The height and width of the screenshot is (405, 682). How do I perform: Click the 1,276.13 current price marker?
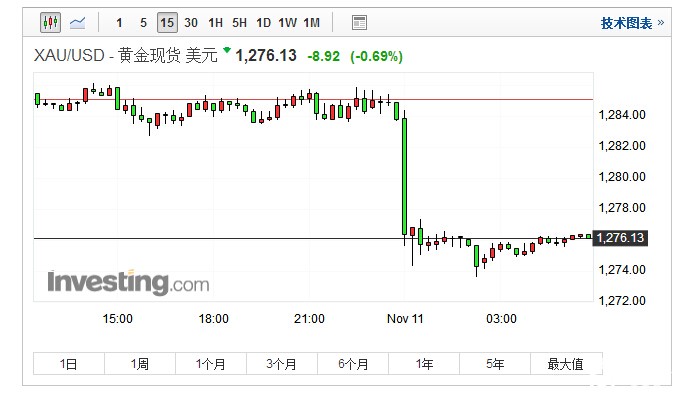click(620, 238)
